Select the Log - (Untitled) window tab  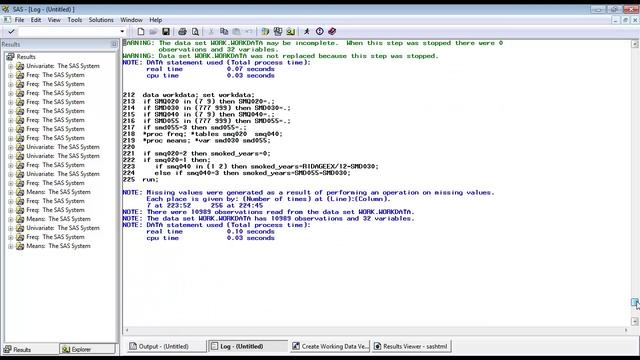click(x=247, y=346)
